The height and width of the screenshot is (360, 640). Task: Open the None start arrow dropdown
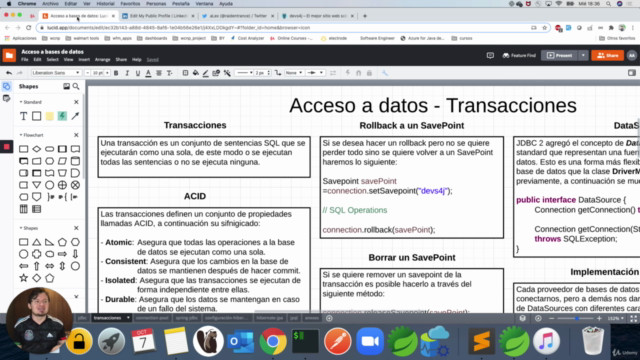293,73
